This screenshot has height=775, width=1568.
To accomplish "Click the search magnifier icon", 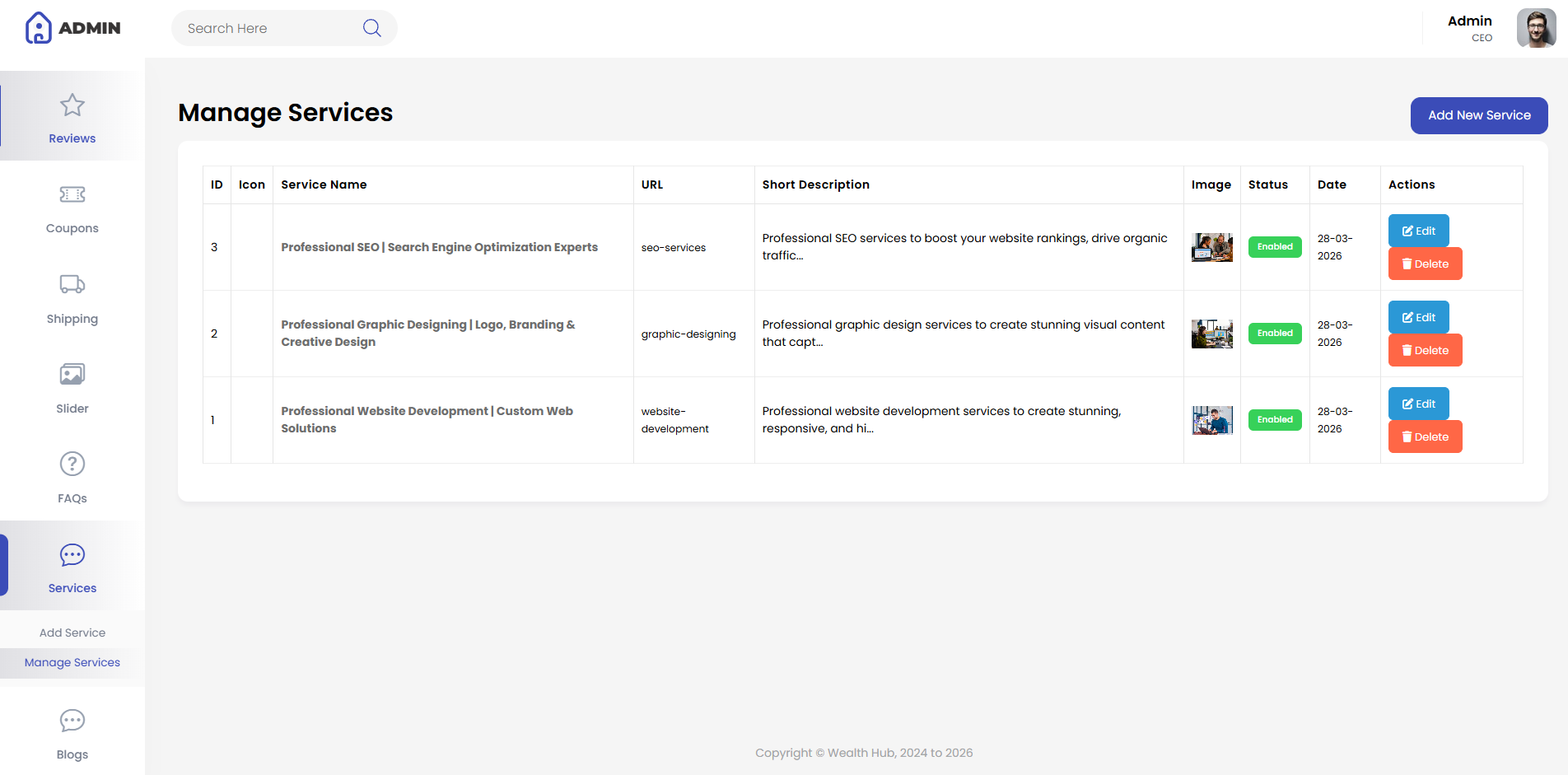I will pos(372,28).
